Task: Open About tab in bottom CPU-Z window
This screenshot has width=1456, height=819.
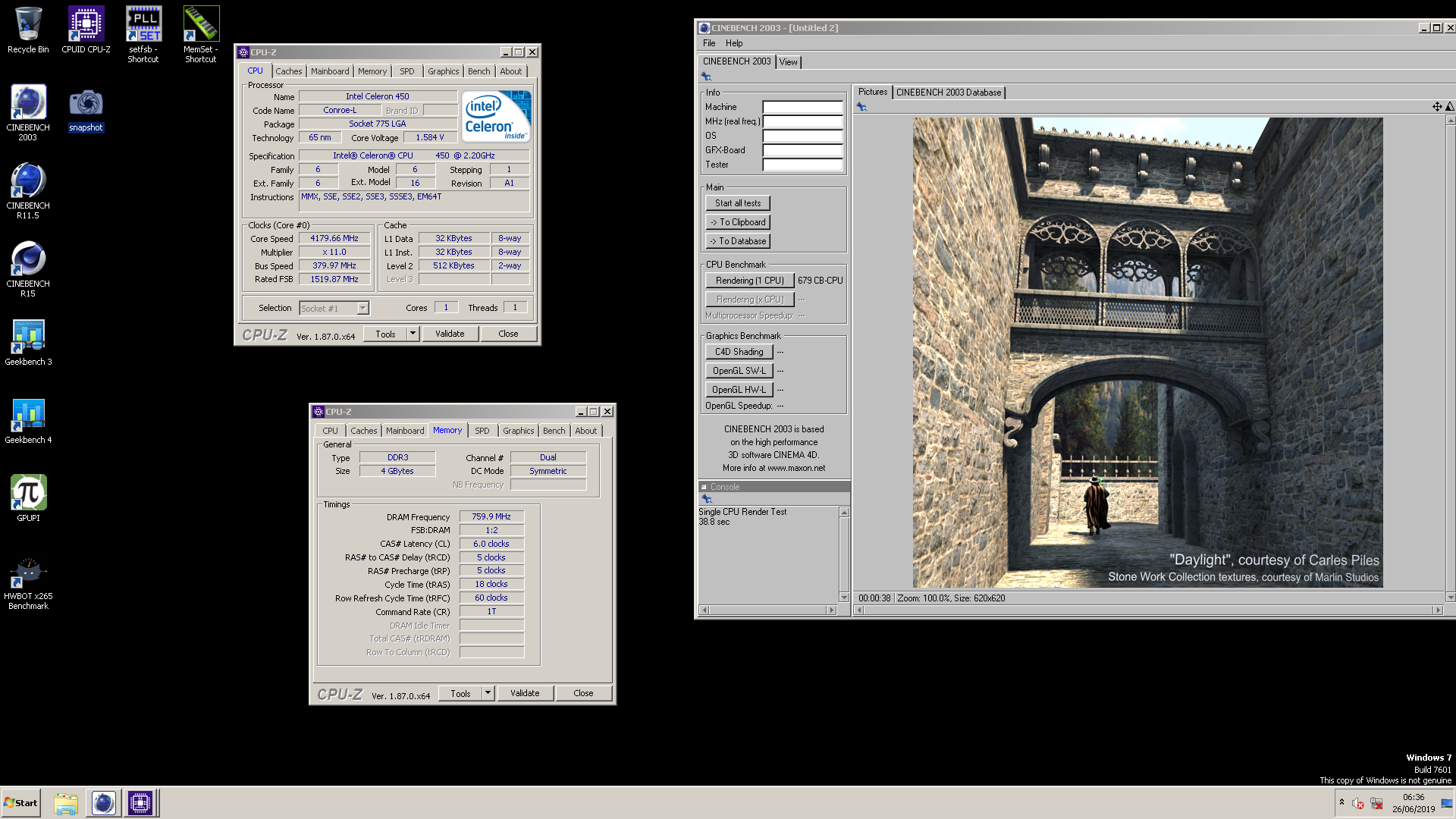Action: point(585,431)
